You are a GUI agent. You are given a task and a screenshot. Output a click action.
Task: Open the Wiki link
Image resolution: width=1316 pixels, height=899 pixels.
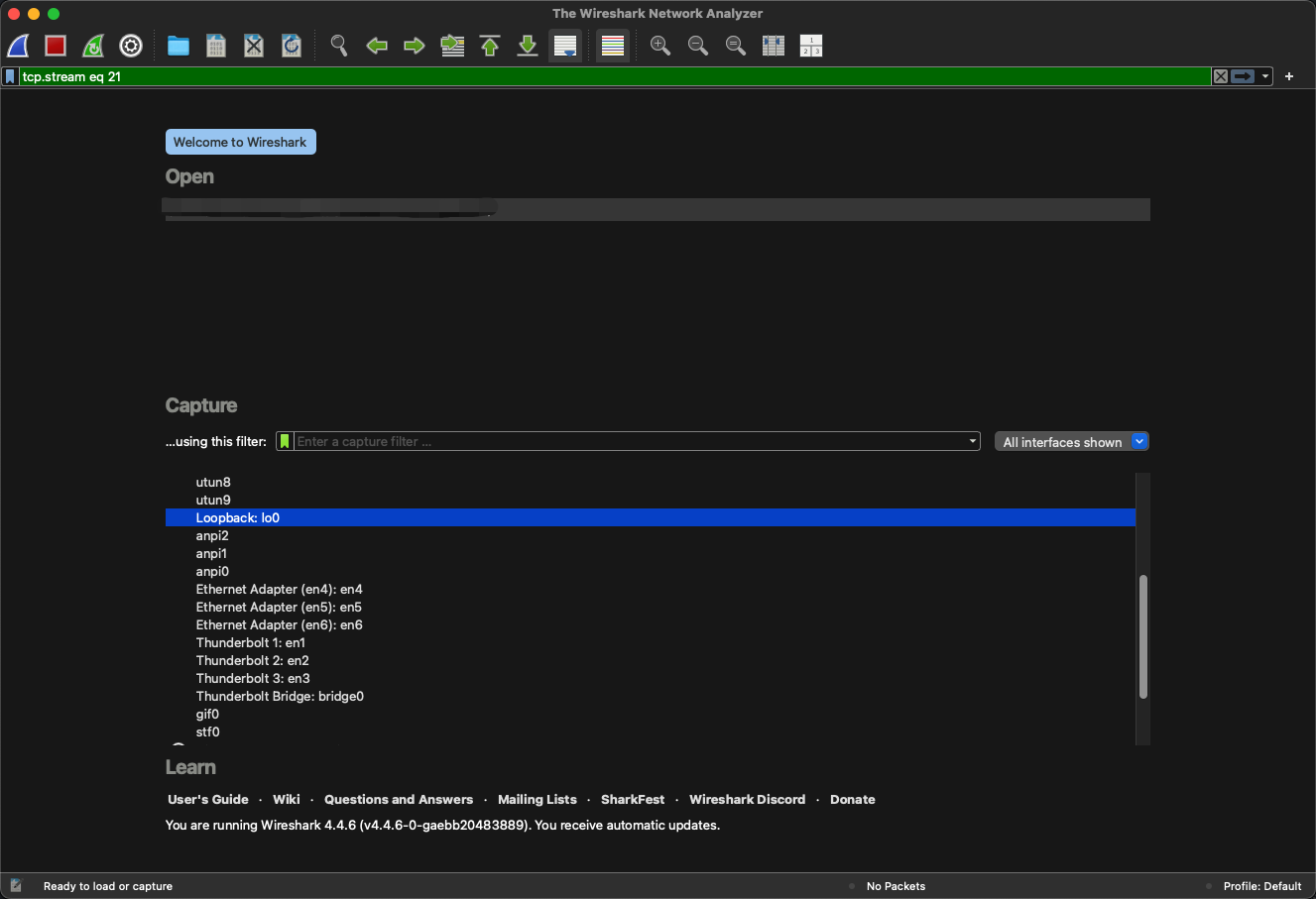point(287,799)
